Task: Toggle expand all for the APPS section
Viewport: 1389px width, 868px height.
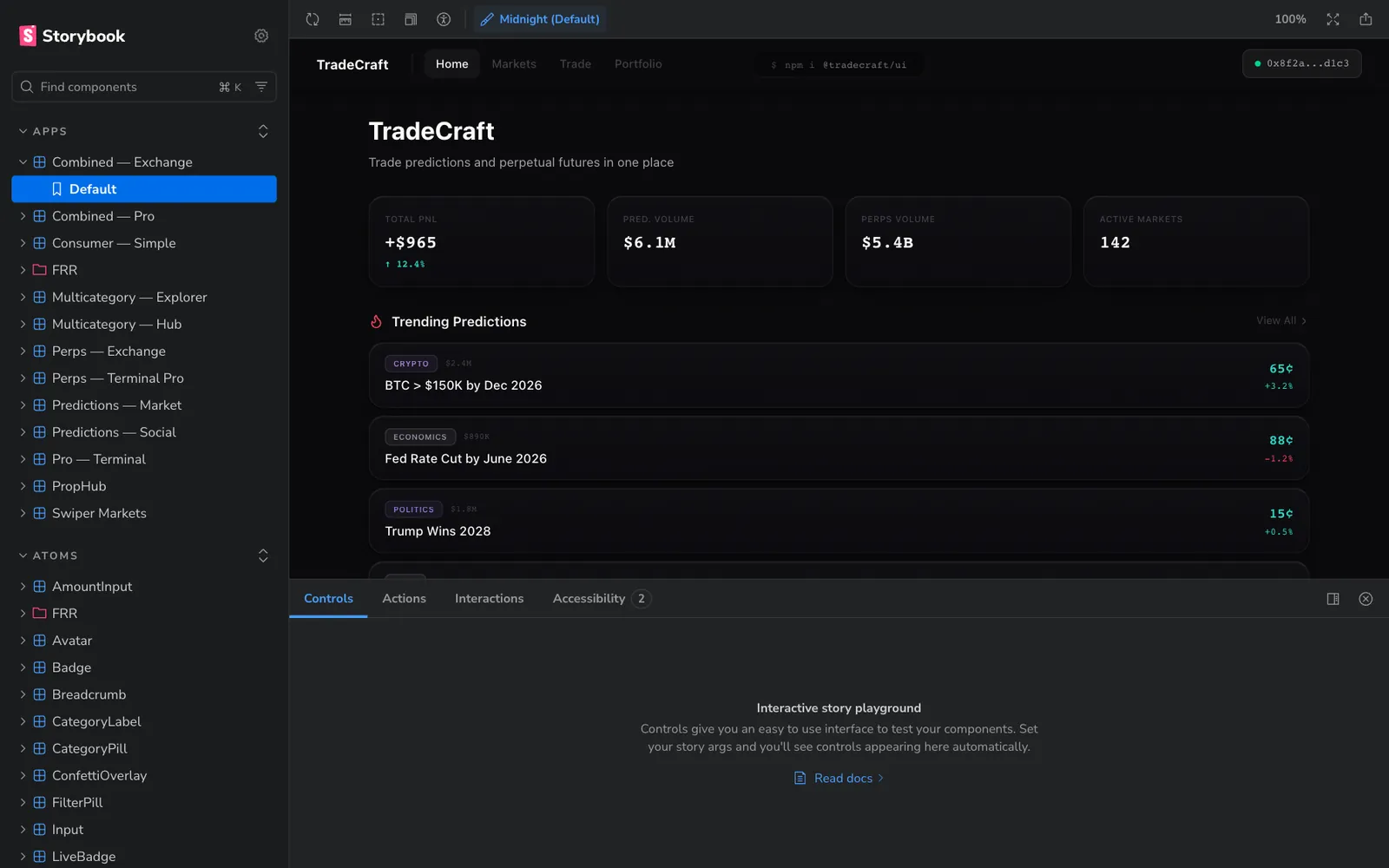Action: [x=263, y=131]
